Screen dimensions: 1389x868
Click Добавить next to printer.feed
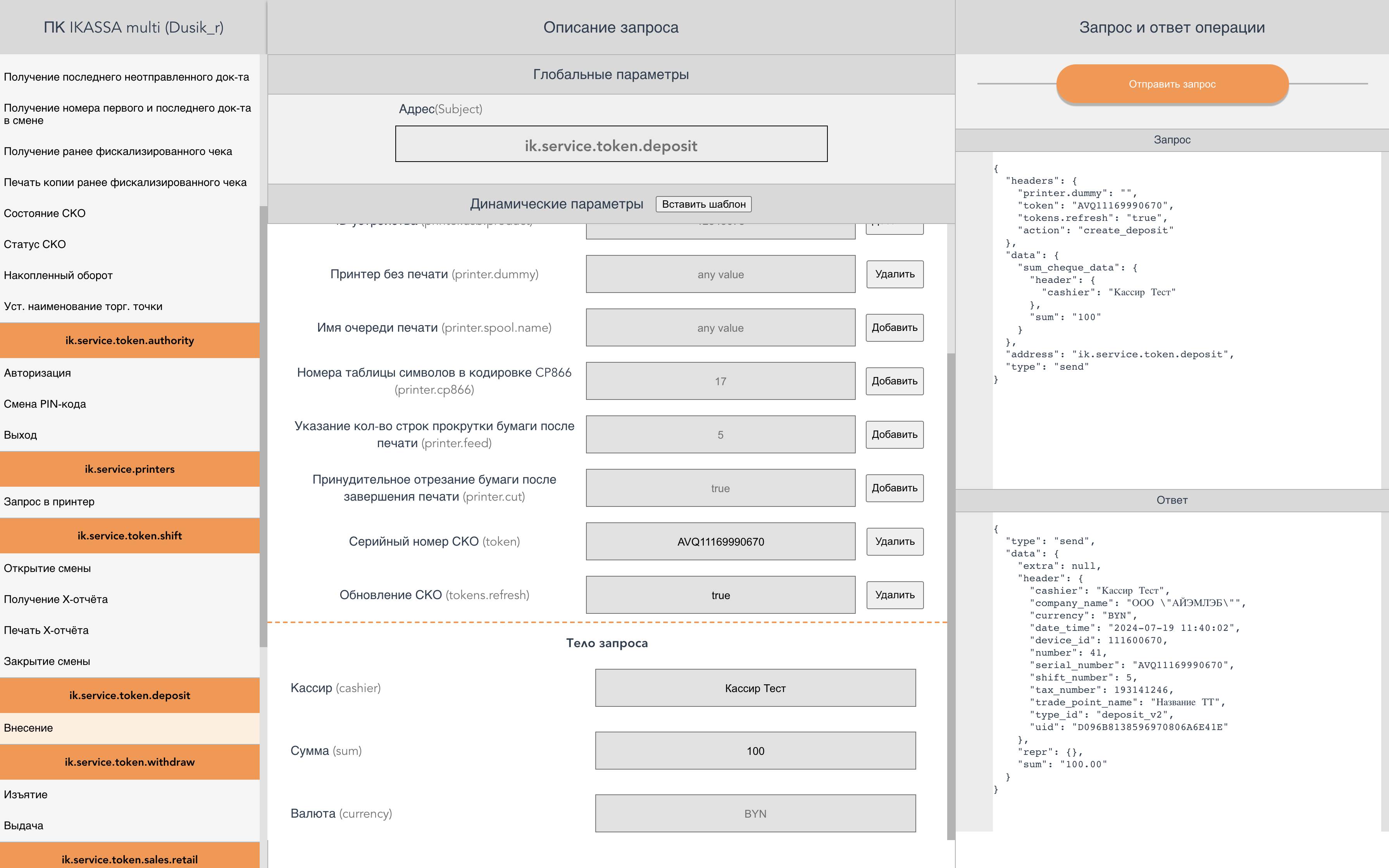[894, 434]
